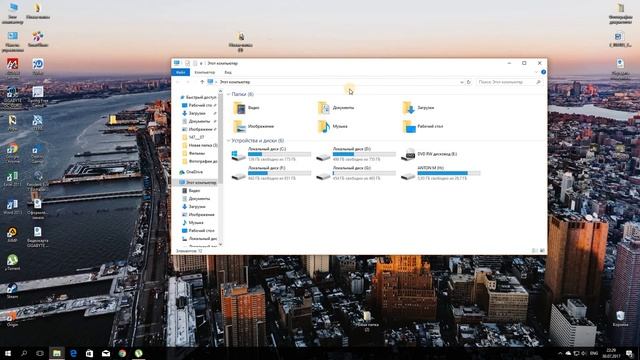
Task: Click navigation pane scrollbar up arrow
Action: [221, 92]
